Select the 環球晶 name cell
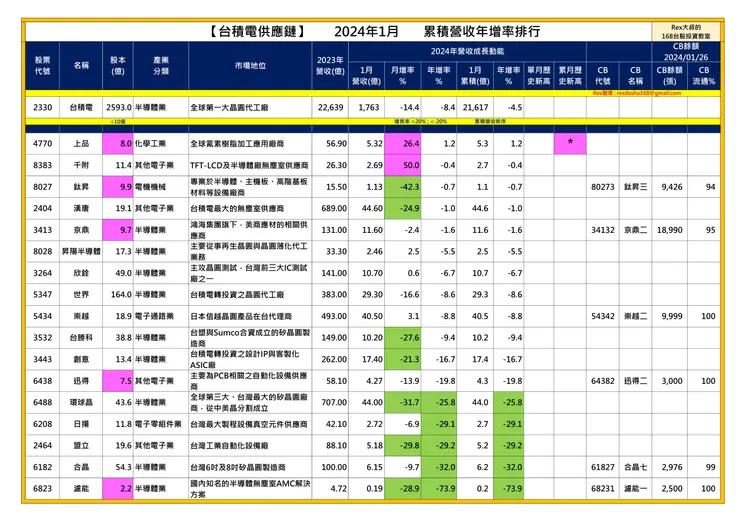Image resolution: width=740 pixels, height=523 pixels. 81,402
